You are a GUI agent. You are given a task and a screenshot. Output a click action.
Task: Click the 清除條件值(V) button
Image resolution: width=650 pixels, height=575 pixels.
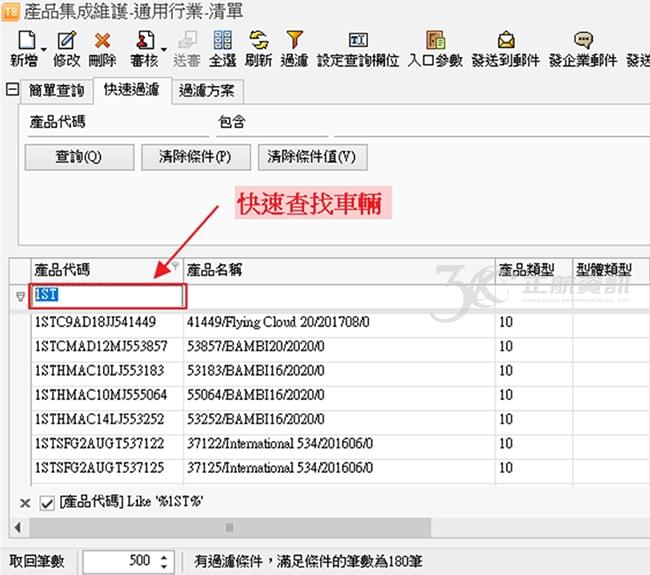[x=312, y=157]
